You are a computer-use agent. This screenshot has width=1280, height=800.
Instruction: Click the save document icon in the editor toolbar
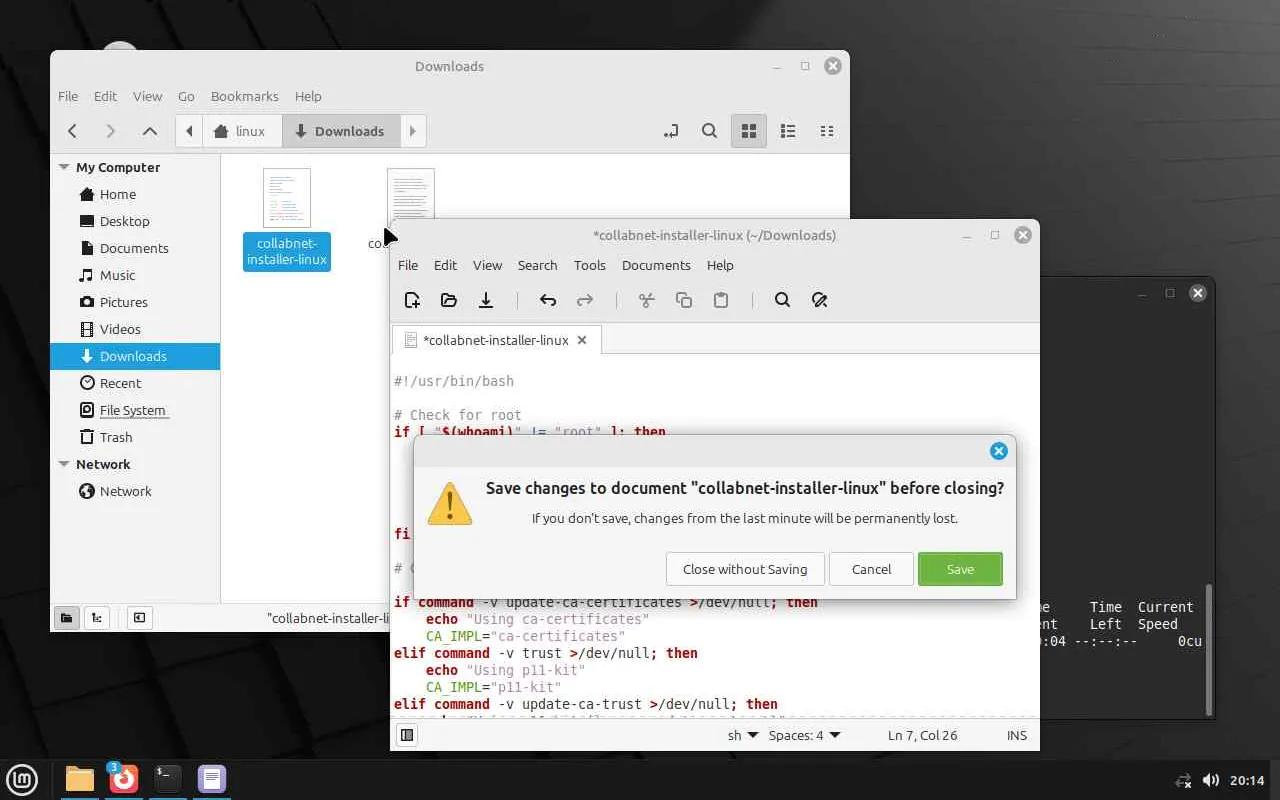(486, 300)
